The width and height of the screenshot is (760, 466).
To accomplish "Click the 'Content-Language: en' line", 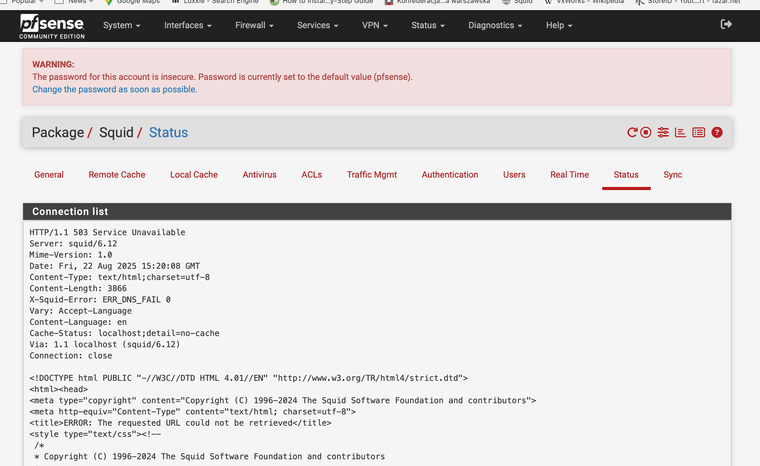I will click(78, 321).
